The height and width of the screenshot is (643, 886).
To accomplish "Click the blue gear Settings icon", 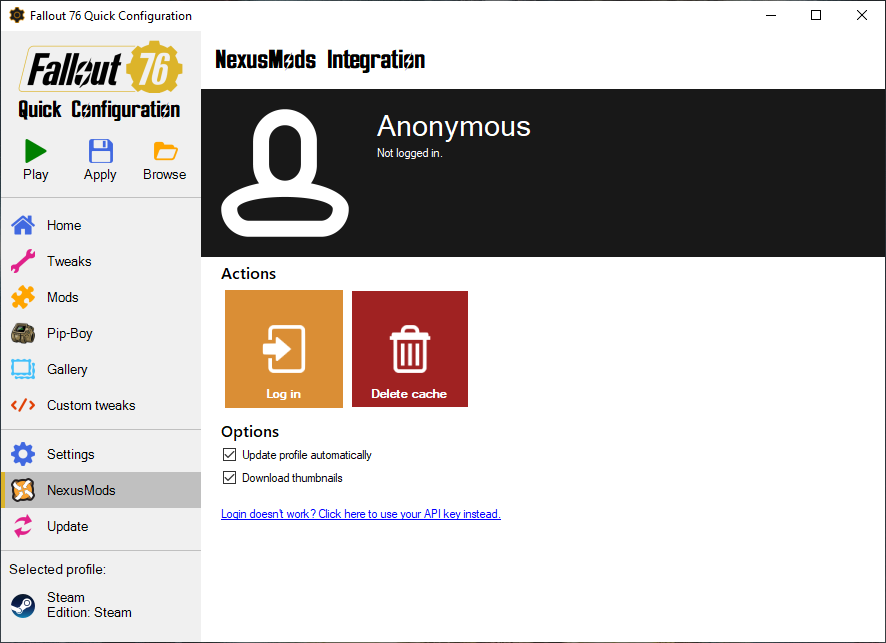I will pos(23,454).
